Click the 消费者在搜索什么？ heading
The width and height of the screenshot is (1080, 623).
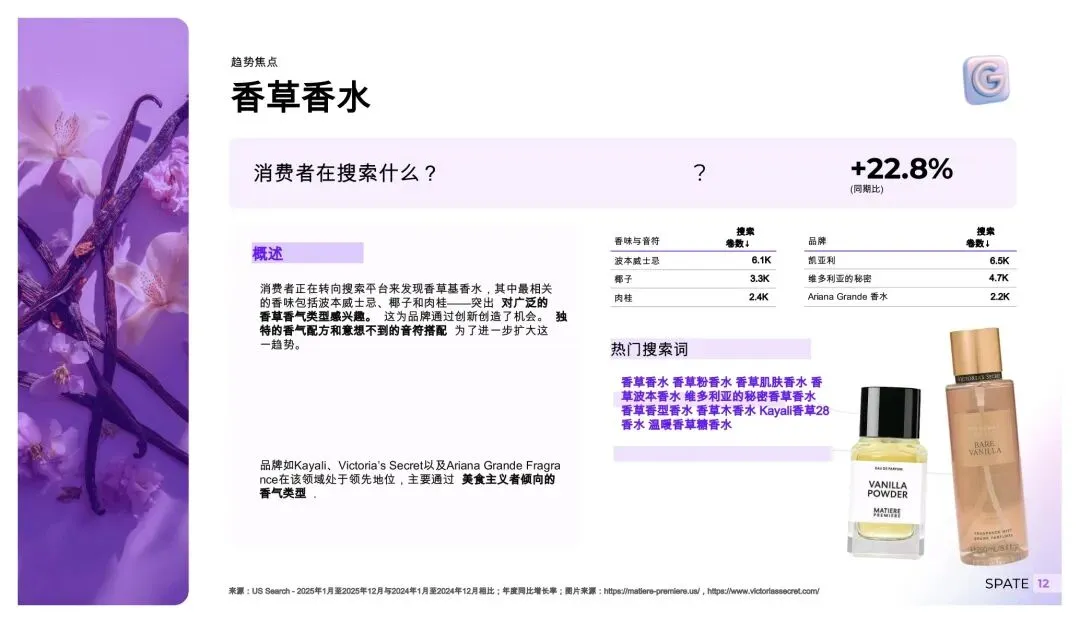(345, 173)
